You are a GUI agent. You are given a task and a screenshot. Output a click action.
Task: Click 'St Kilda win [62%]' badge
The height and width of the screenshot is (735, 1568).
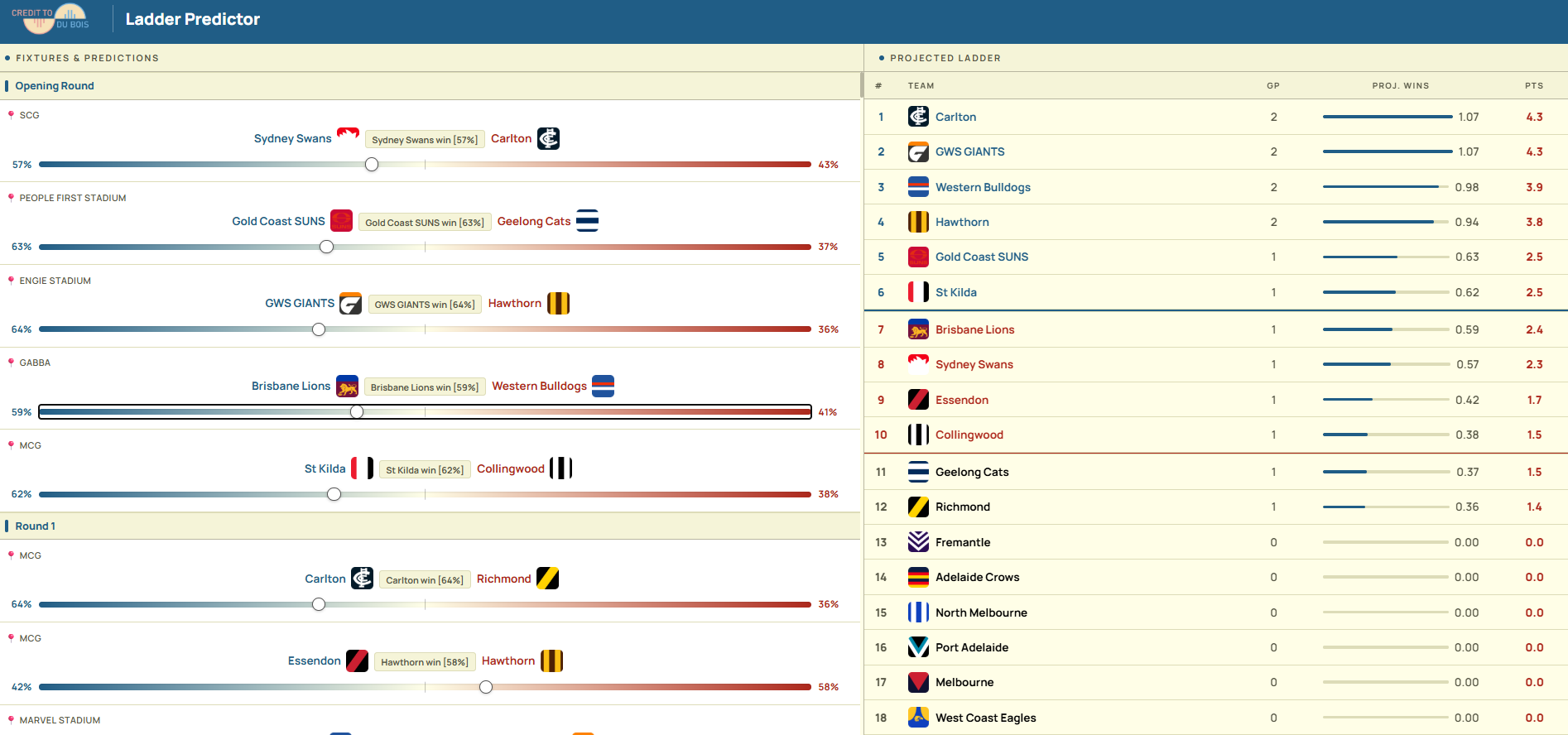tap(425, 470)
